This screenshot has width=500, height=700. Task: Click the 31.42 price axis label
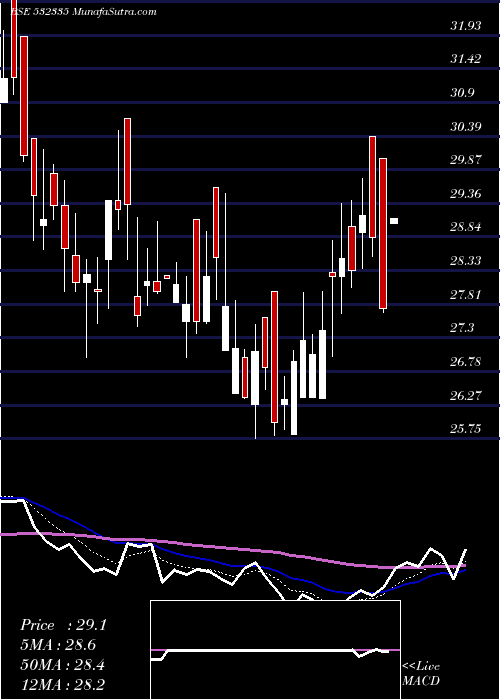[466, 59]
